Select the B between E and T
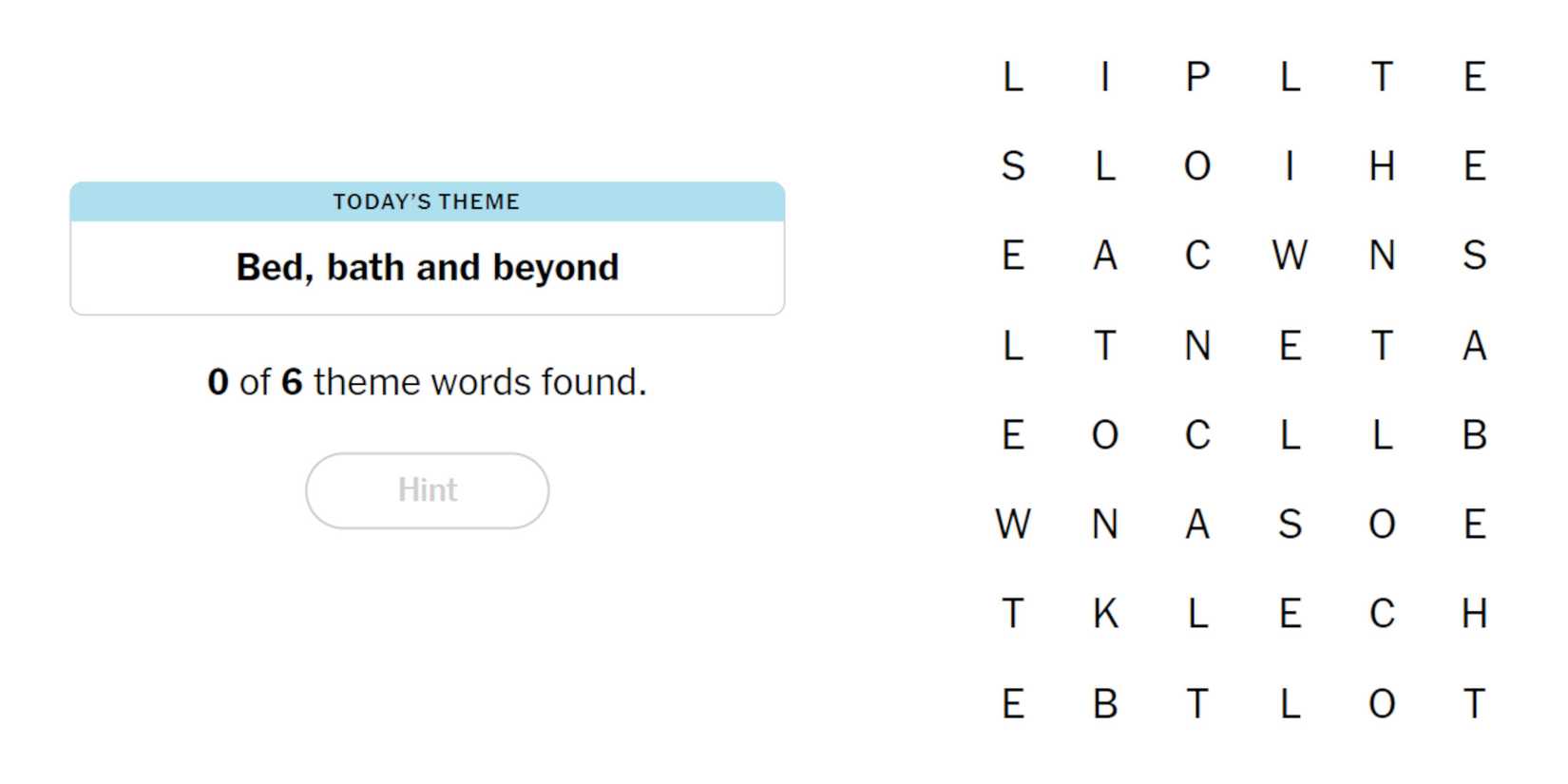 point(1105,704)
